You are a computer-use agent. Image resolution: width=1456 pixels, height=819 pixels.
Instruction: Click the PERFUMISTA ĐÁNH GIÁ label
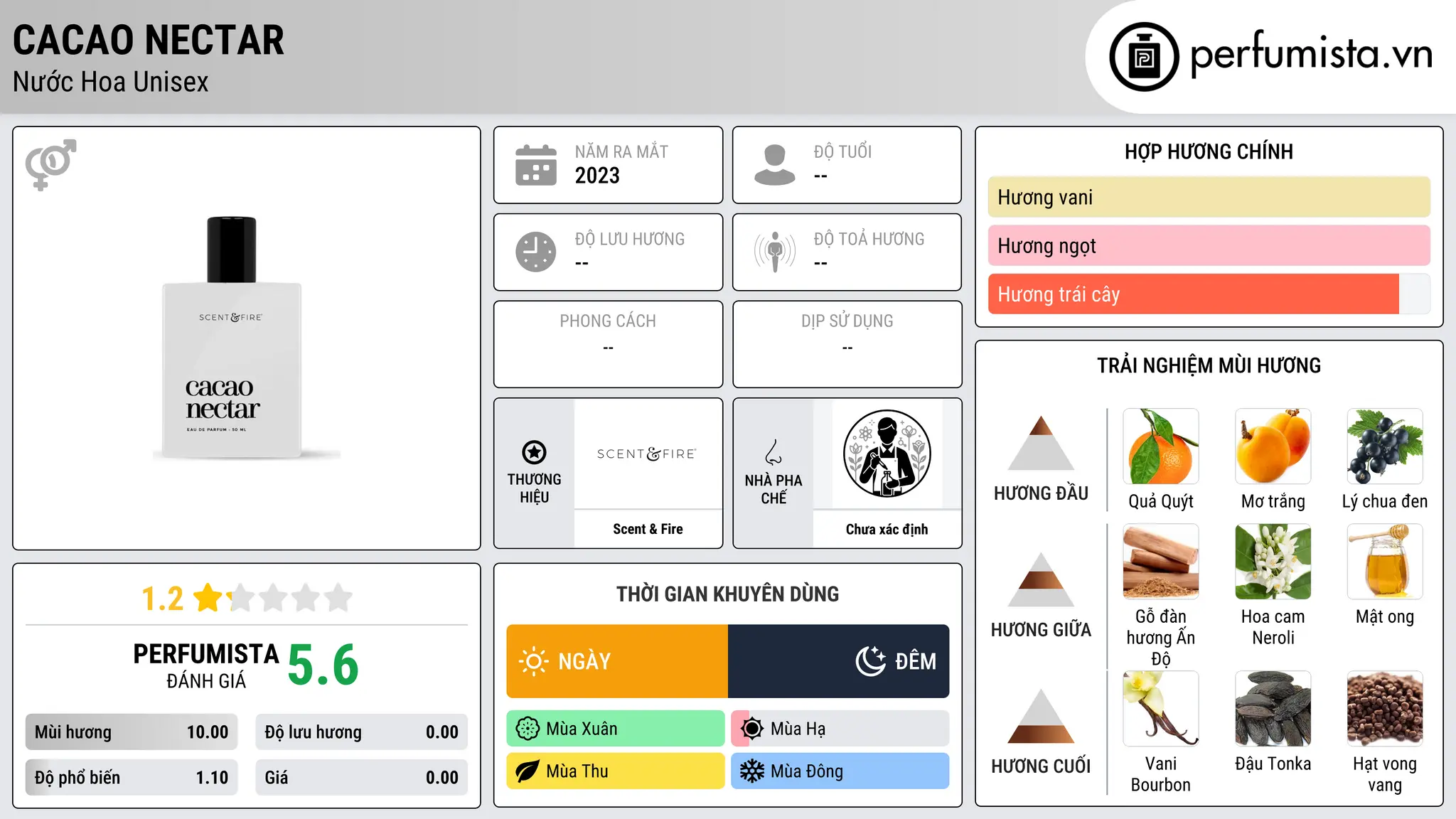coord(206,665)
